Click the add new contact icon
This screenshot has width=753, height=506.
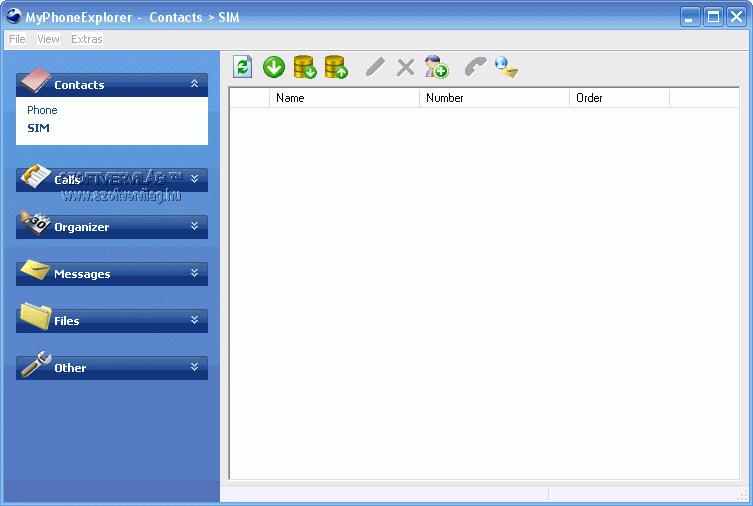[x=437, y=67]
